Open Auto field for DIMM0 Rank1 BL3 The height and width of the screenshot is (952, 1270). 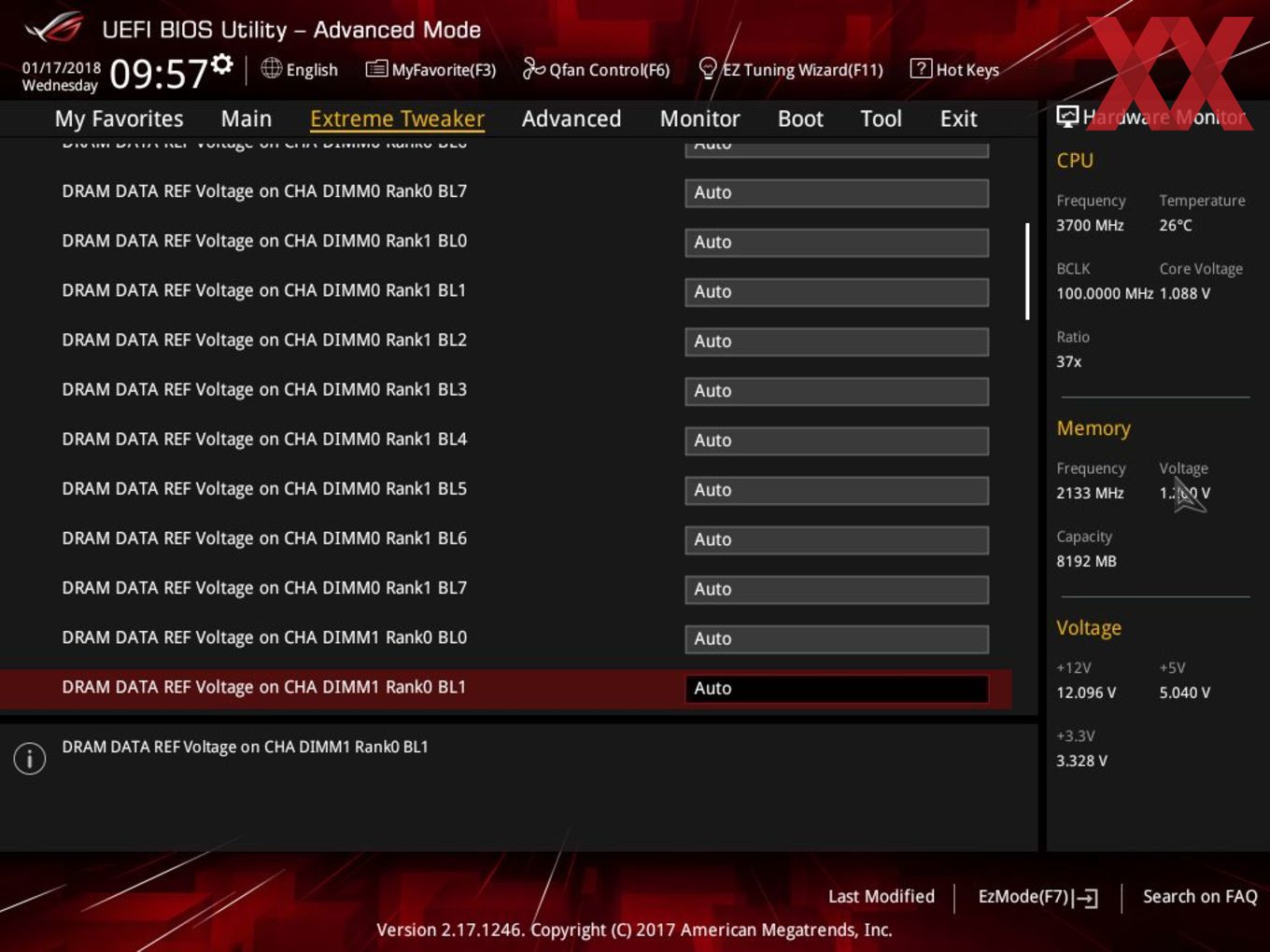click(x=837, y=390)
